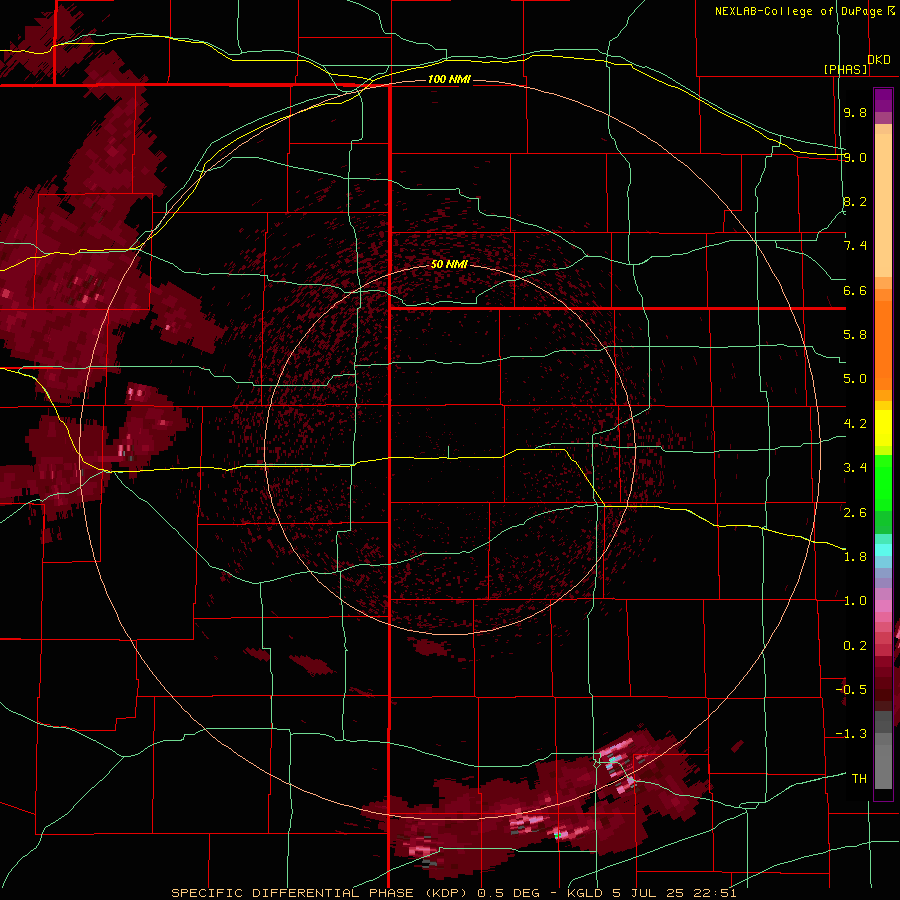Click the TH threshold label on the scale
The image size is (900, 900).
(x=859, y=779)
